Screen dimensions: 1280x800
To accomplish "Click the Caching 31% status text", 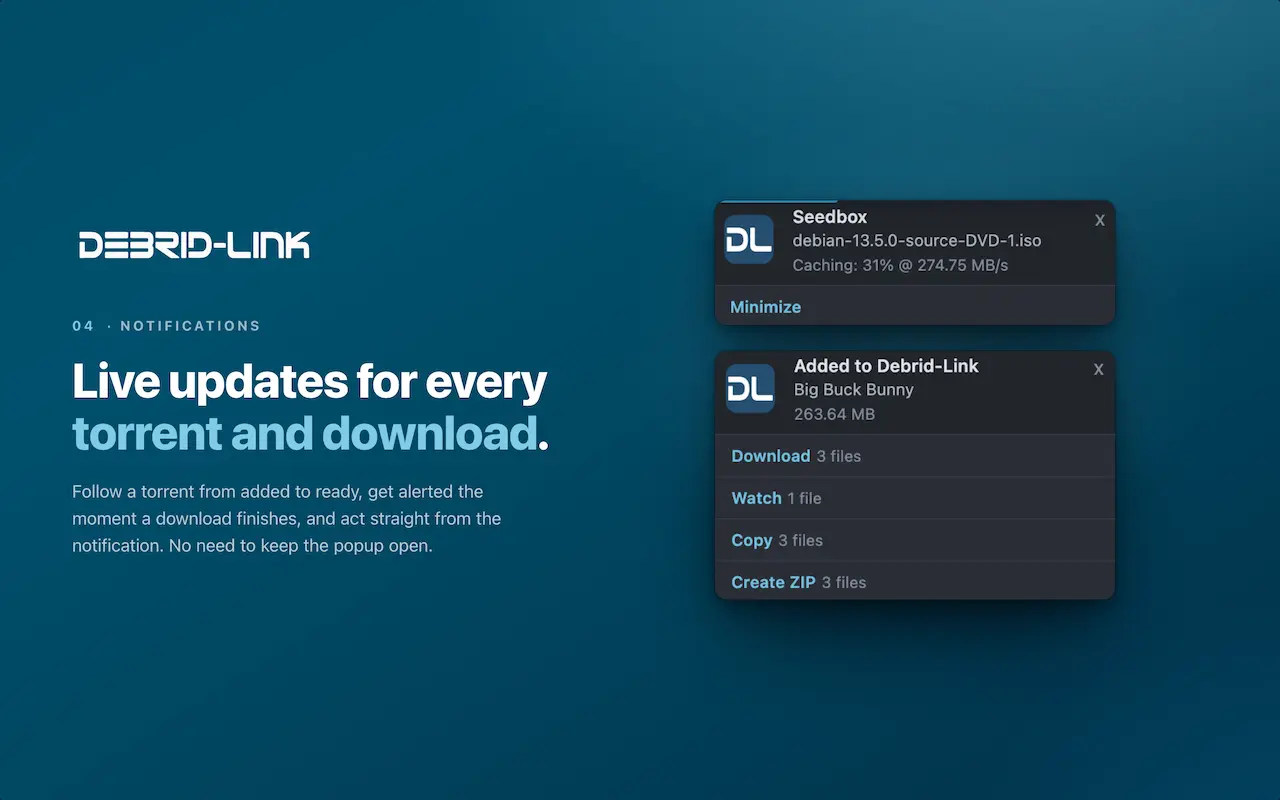I will click(900, 265).
